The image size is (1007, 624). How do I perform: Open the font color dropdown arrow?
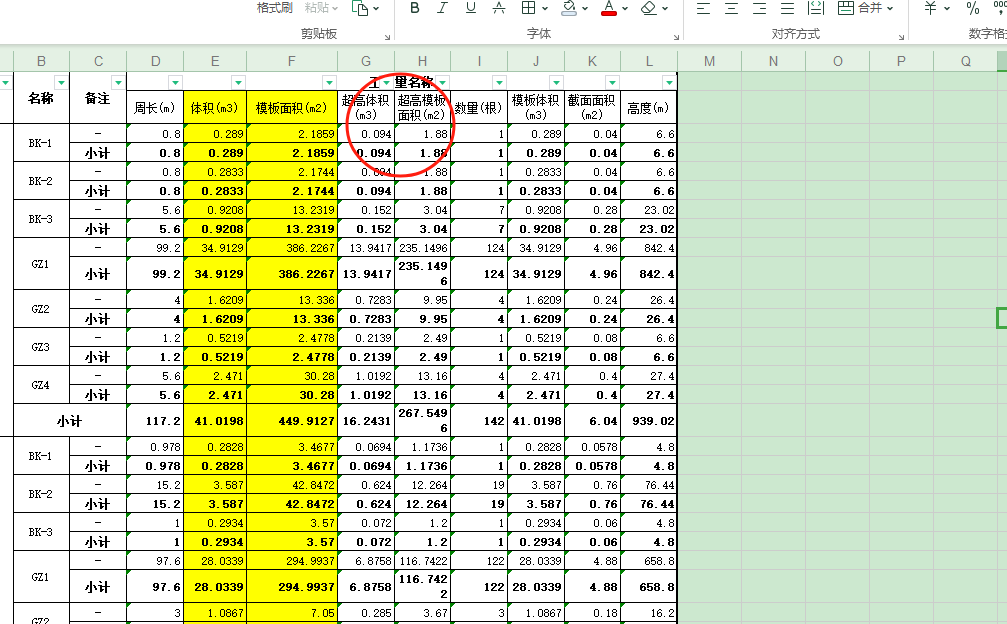625,8
